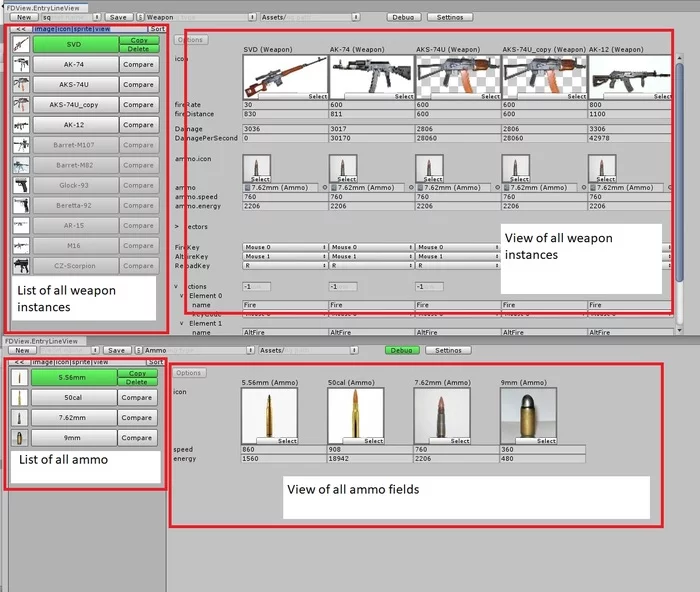
Task: Click the AK-74 (Weapon) image
Action: 372,77
